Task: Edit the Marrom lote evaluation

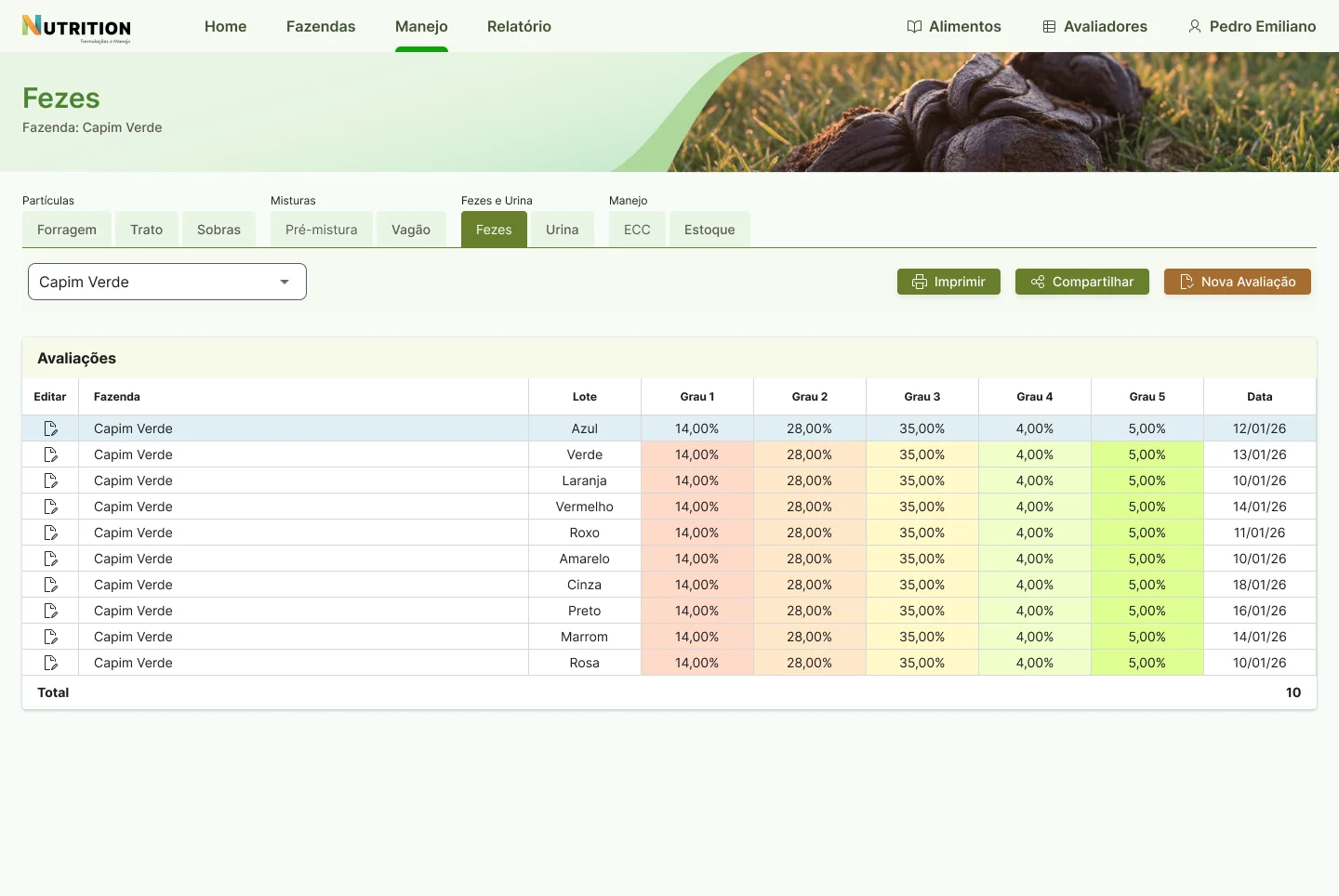Action: 50,637
